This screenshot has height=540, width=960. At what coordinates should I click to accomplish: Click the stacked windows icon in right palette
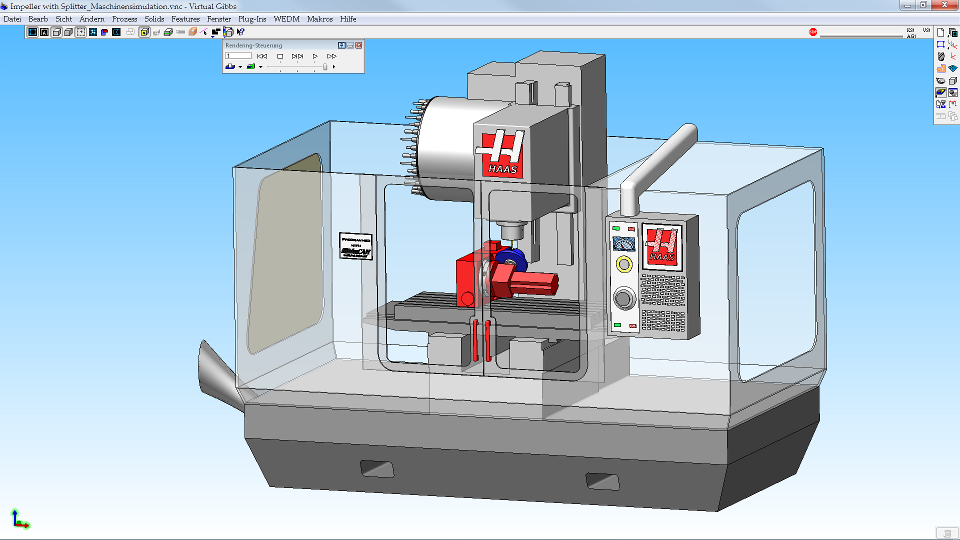pos(953,32)
